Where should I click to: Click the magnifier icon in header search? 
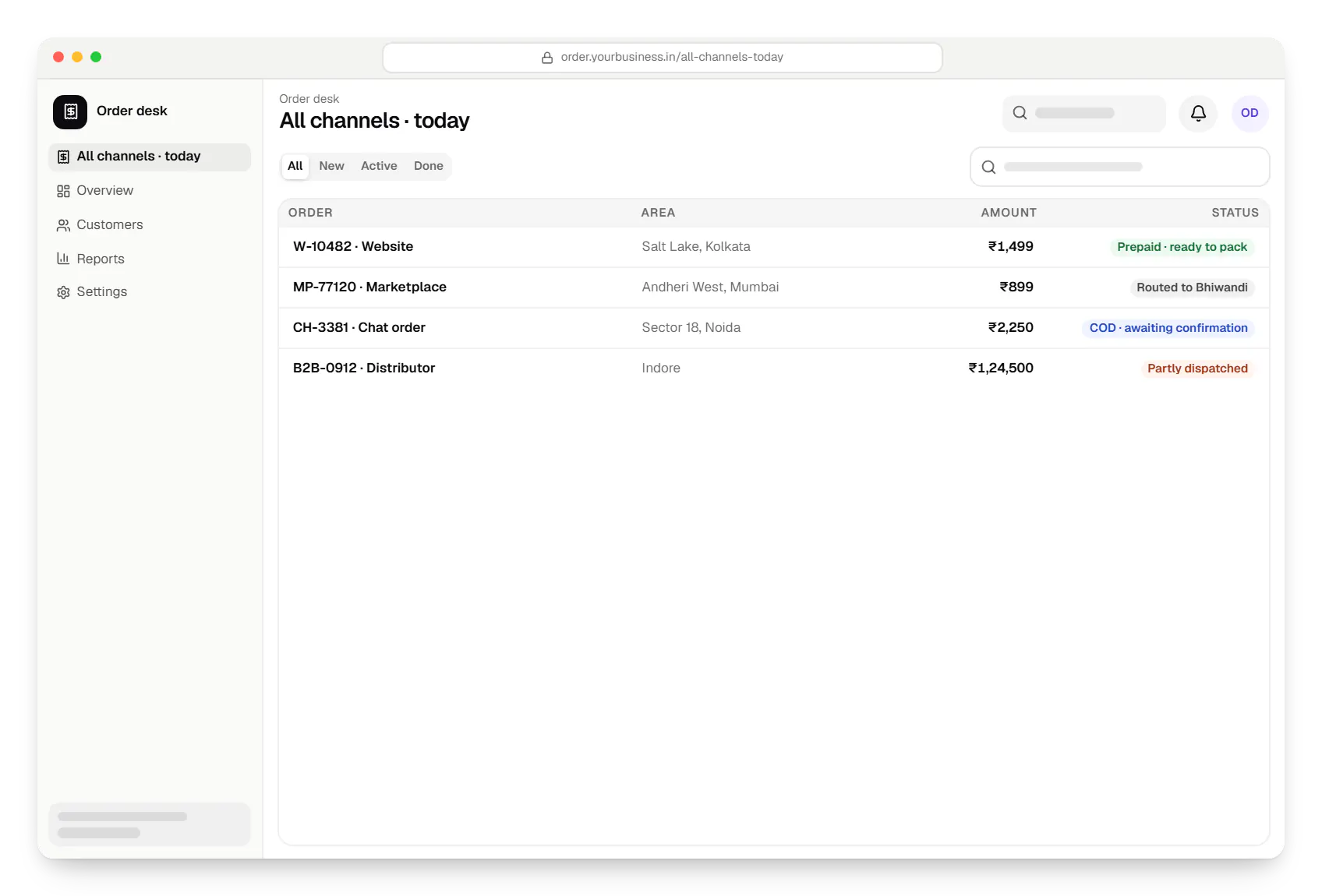point(1020,113)
